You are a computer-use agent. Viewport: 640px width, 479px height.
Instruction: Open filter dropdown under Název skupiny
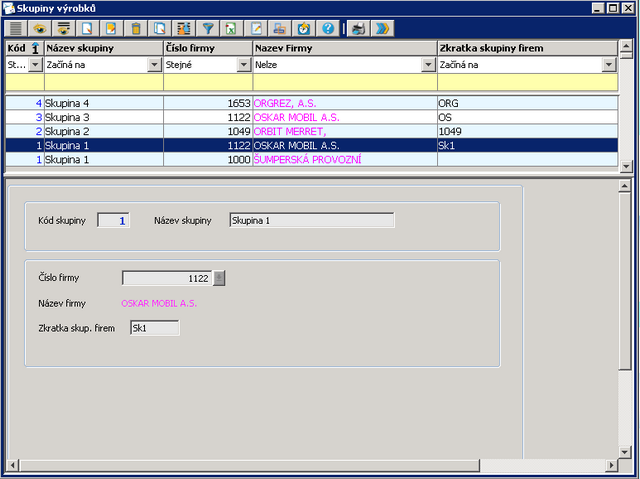tap(154, 64)
